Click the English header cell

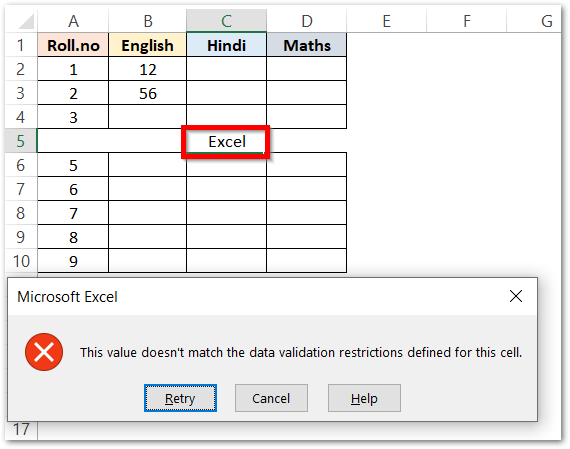(x=148, y=45)
